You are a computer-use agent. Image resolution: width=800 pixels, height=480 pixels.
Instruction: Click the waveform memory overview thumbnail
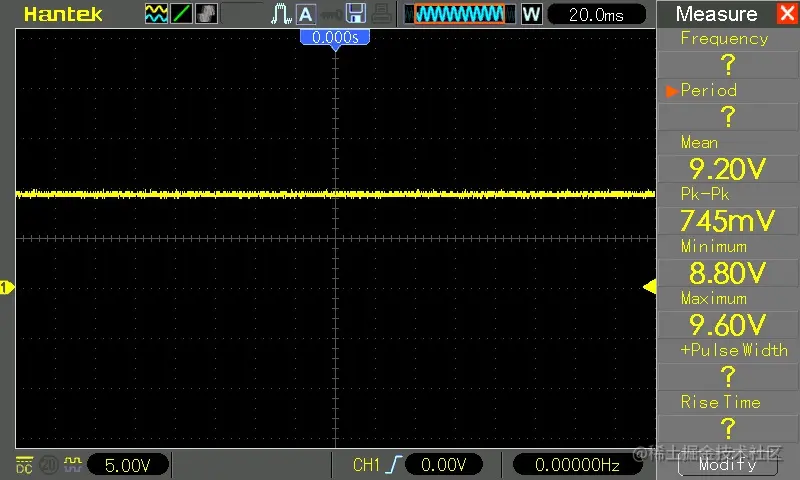460,14
